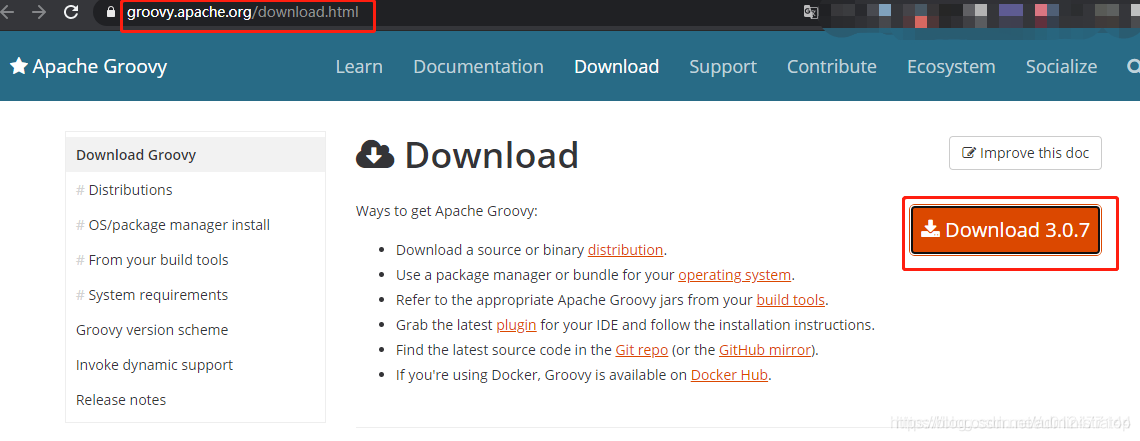This screenshot has width=1140, height=441.
Task: Click the groovy.apache.org address bar URL
Action: [243, 12]
